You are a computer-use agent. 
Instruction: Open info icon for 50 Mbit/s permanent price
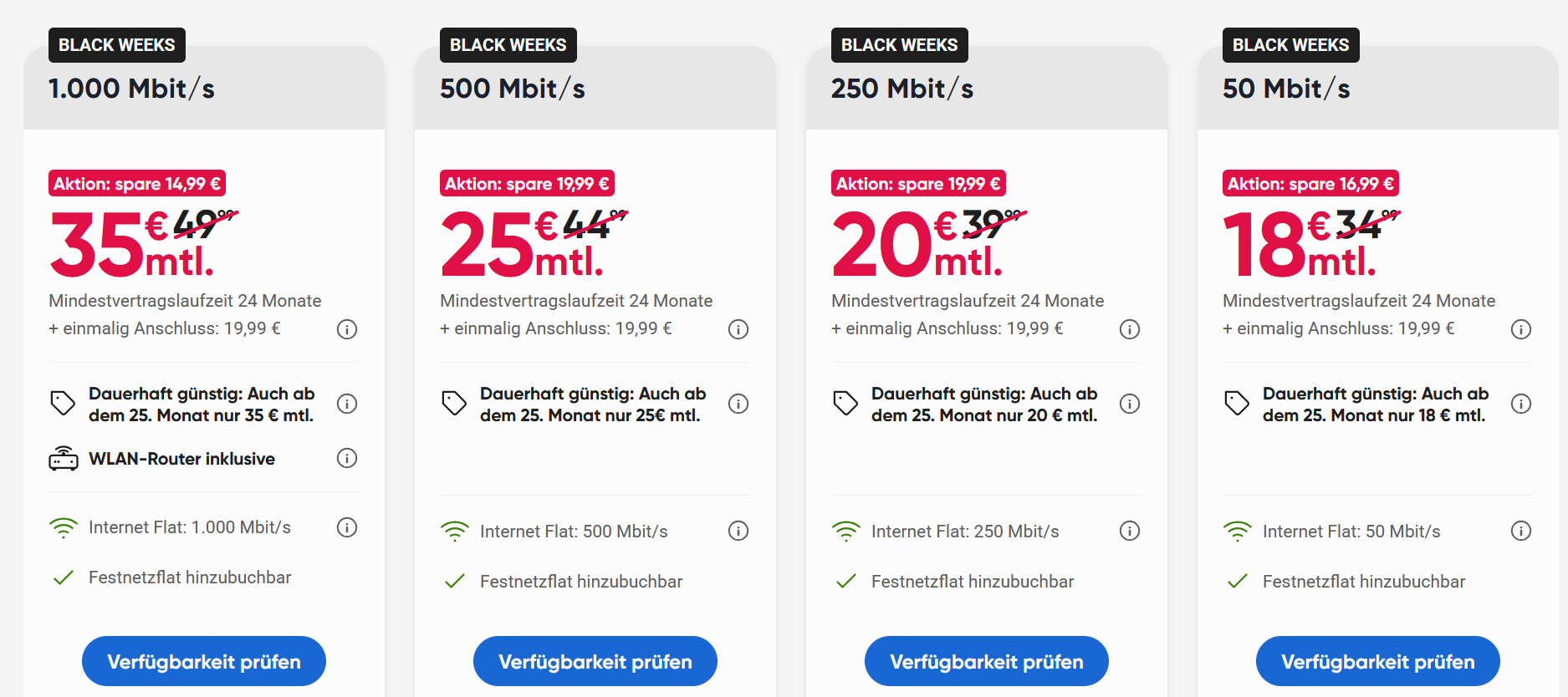pyautogui.click(x=1521, y=404)
